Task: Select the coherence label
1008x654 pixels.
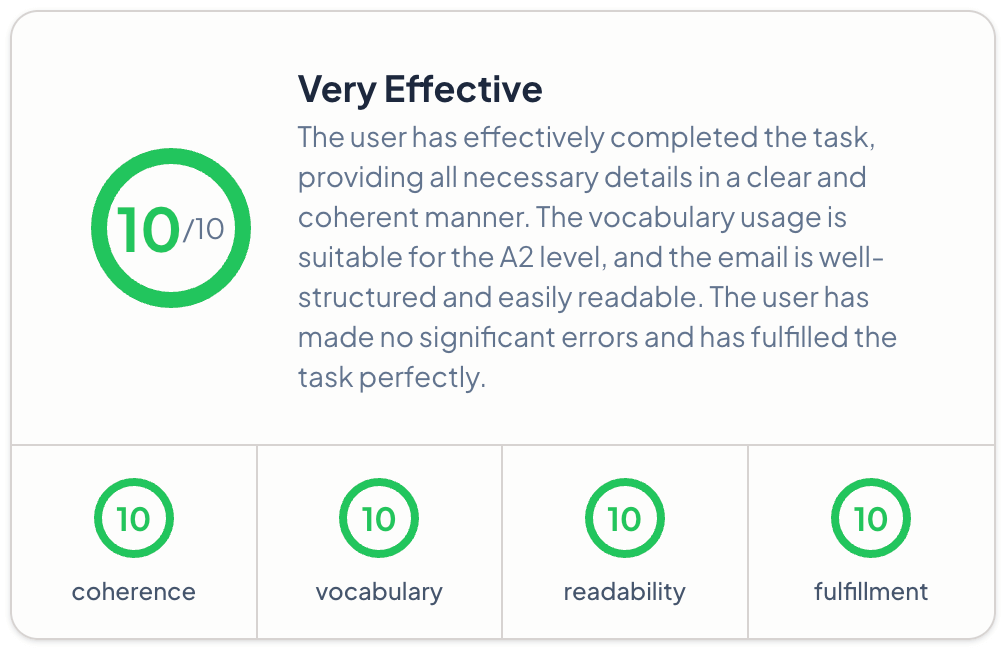Action: tap(134, 592)
